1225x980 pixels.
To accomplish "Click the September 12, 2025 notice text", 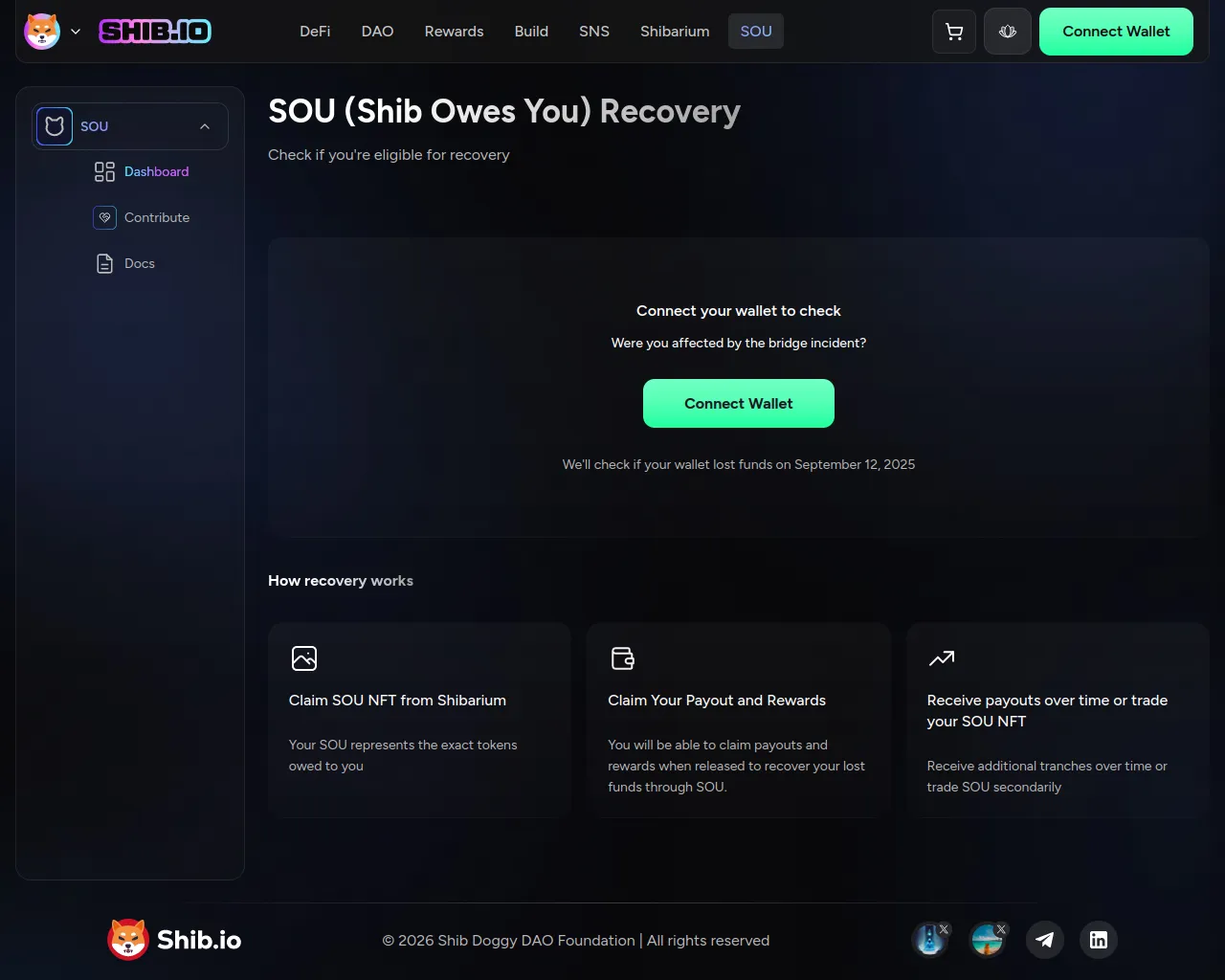I will (739, 464).
